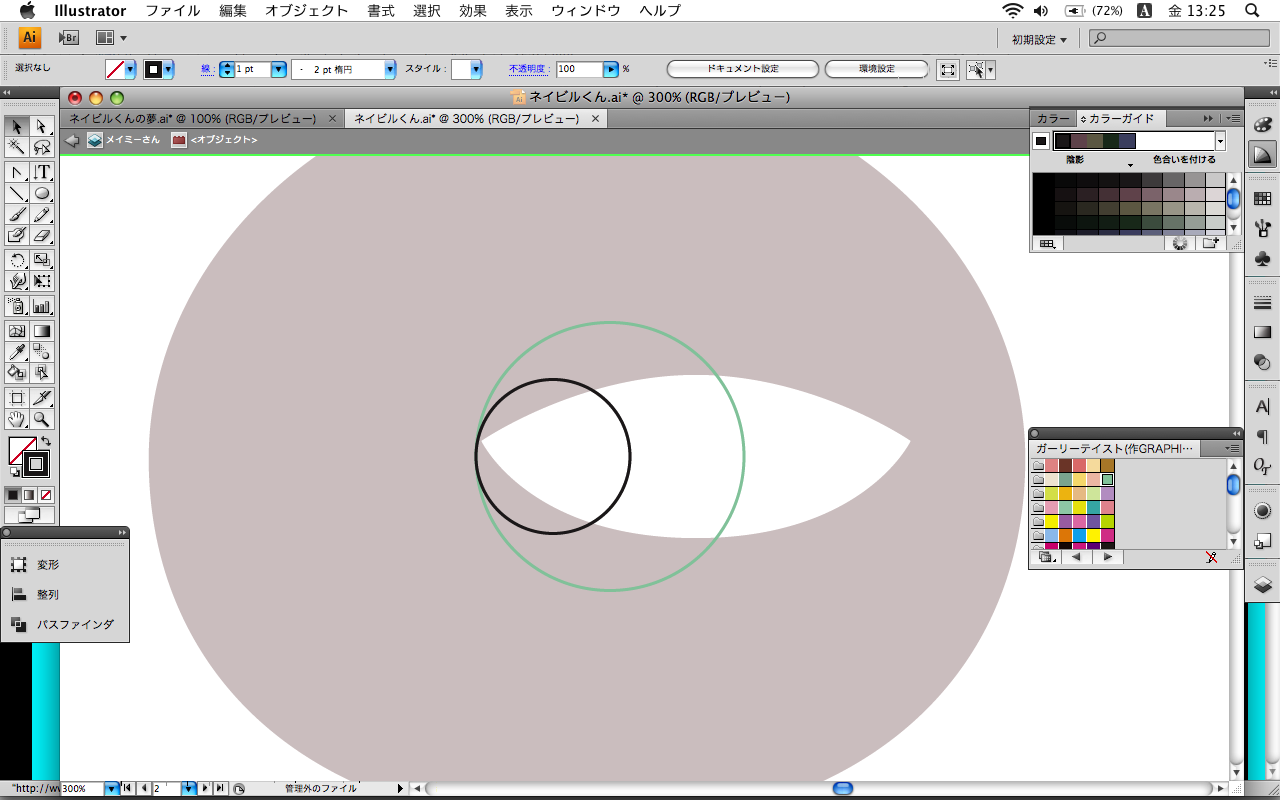The image size is (1280, 800).
Task: Click the ドキュメント設定 button
Action: [x=742, y=69]
